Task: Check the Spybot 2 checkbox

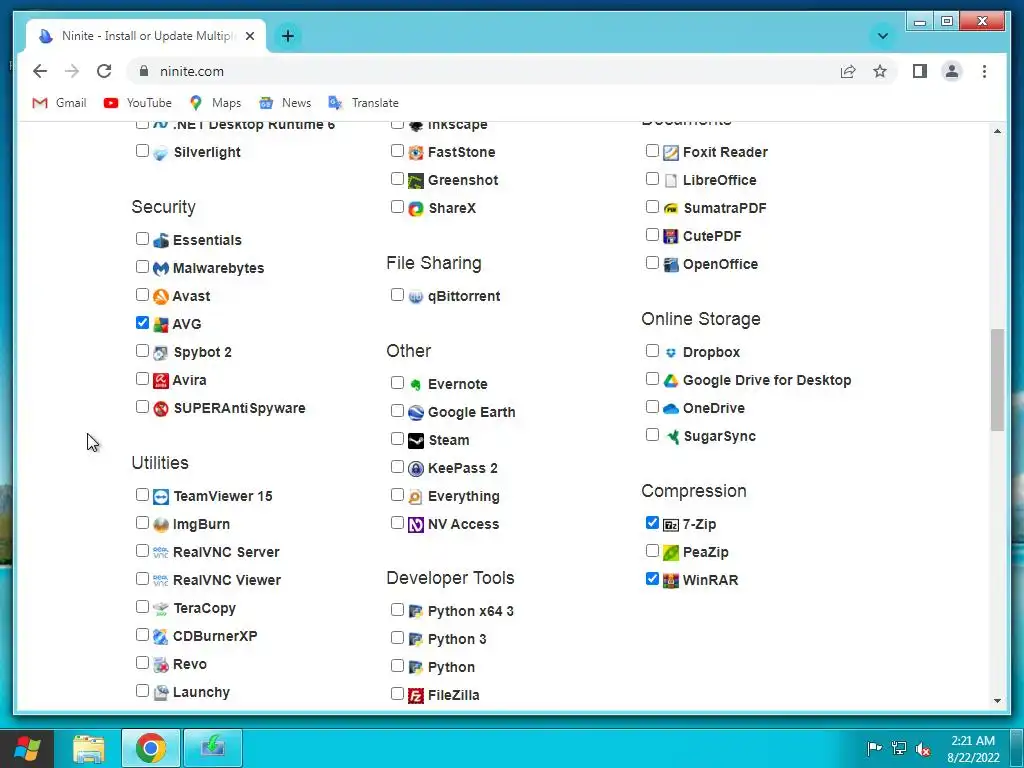Action: click(x=142, y=351)
